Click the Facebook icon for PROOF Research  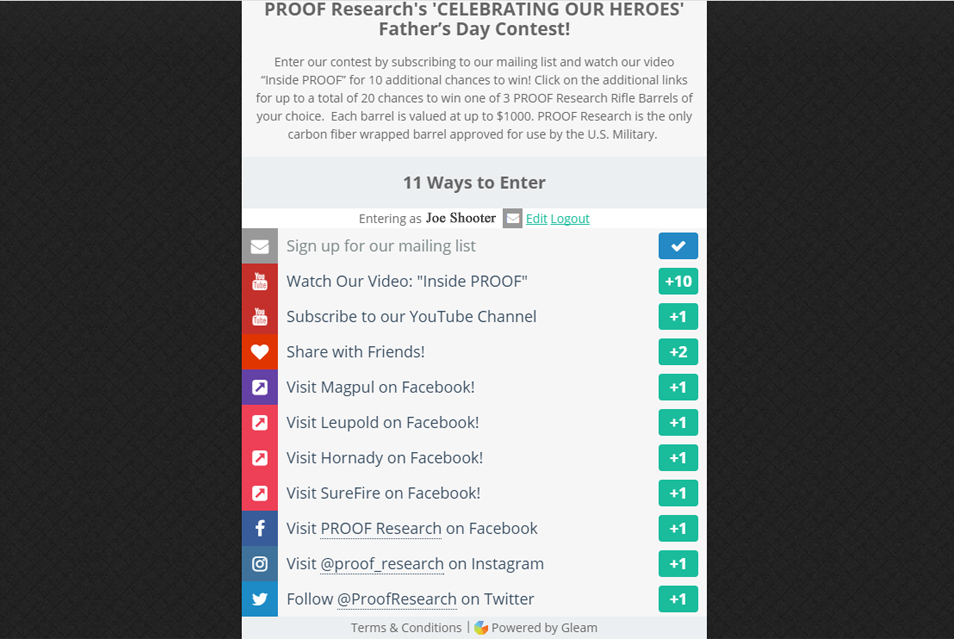(x=260, y=528)
